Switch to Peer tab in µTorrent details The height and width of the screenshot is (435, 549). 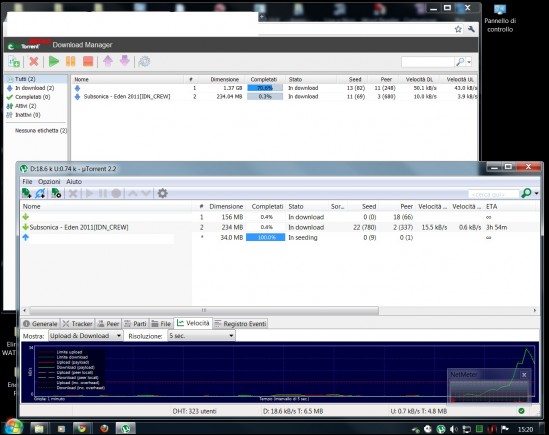108,324
